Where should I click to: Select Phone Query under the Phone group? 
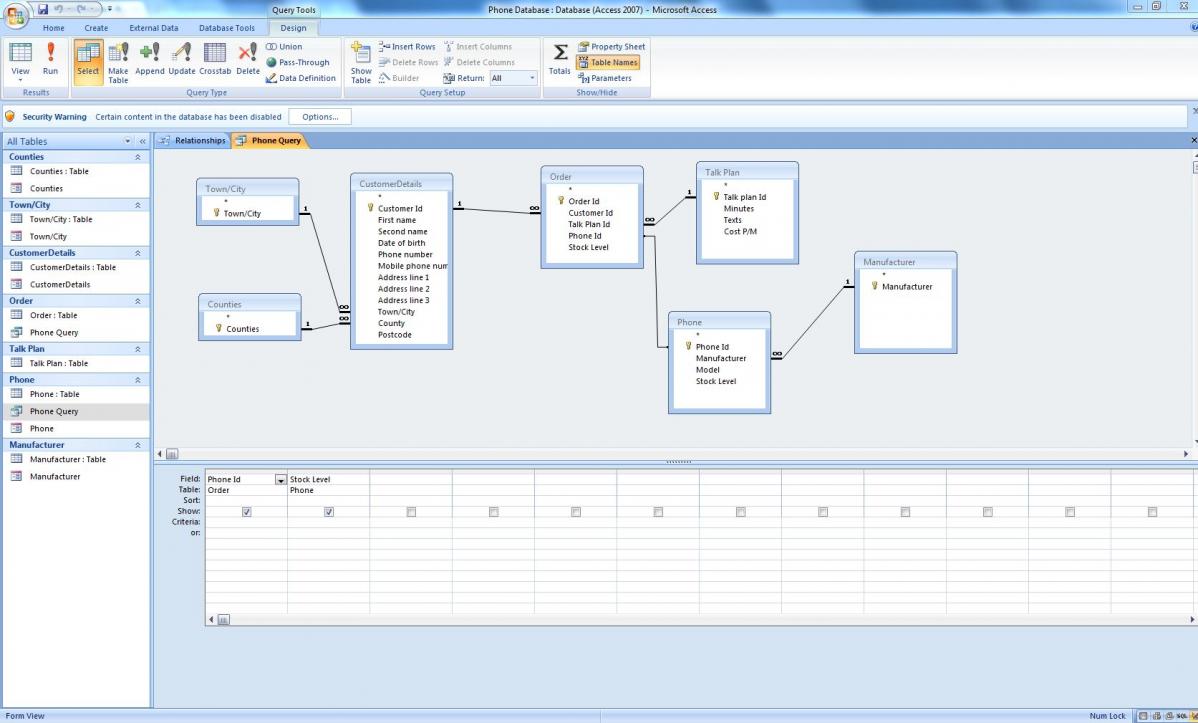point(76,411)
